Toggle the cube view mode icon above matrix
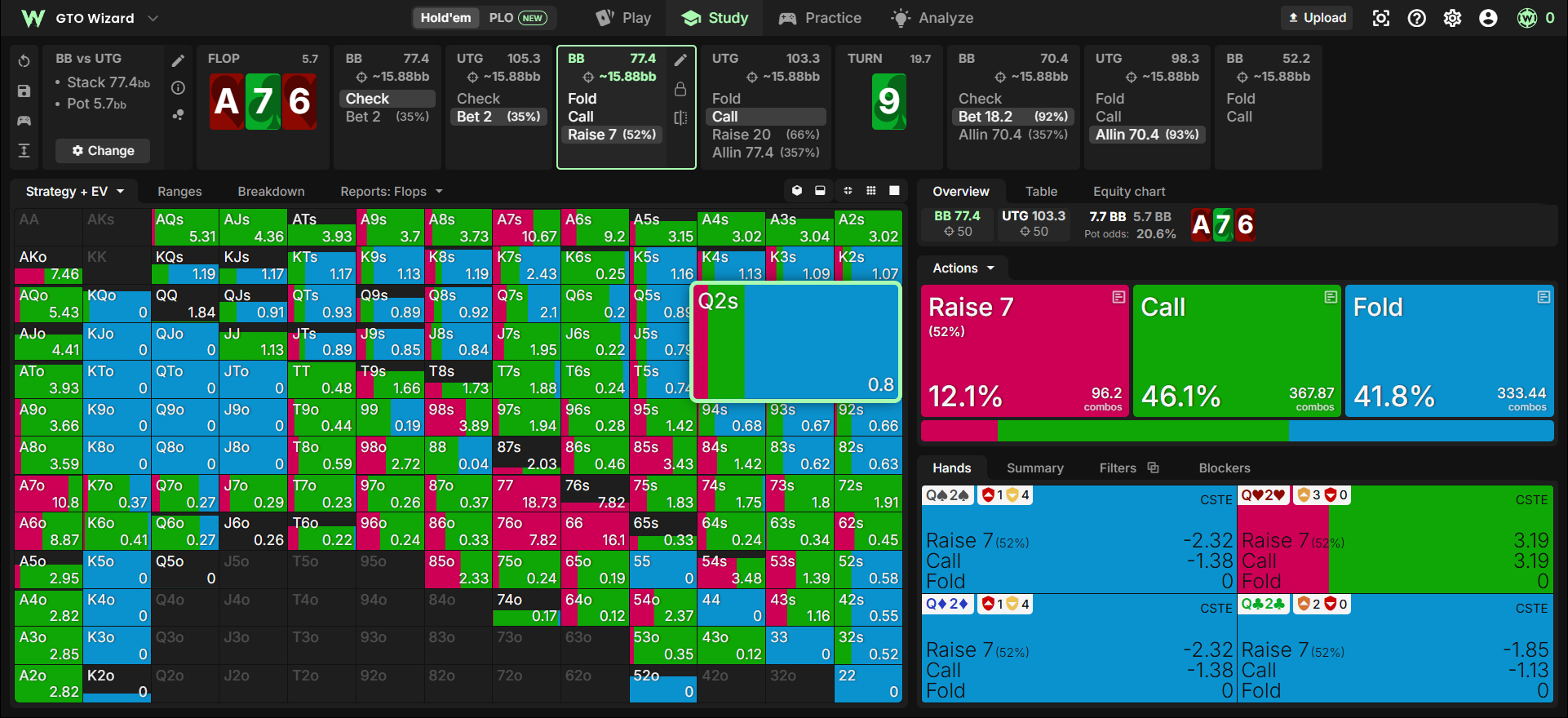The width and height of the screenshot is (1568, 718). pos(797,191)
